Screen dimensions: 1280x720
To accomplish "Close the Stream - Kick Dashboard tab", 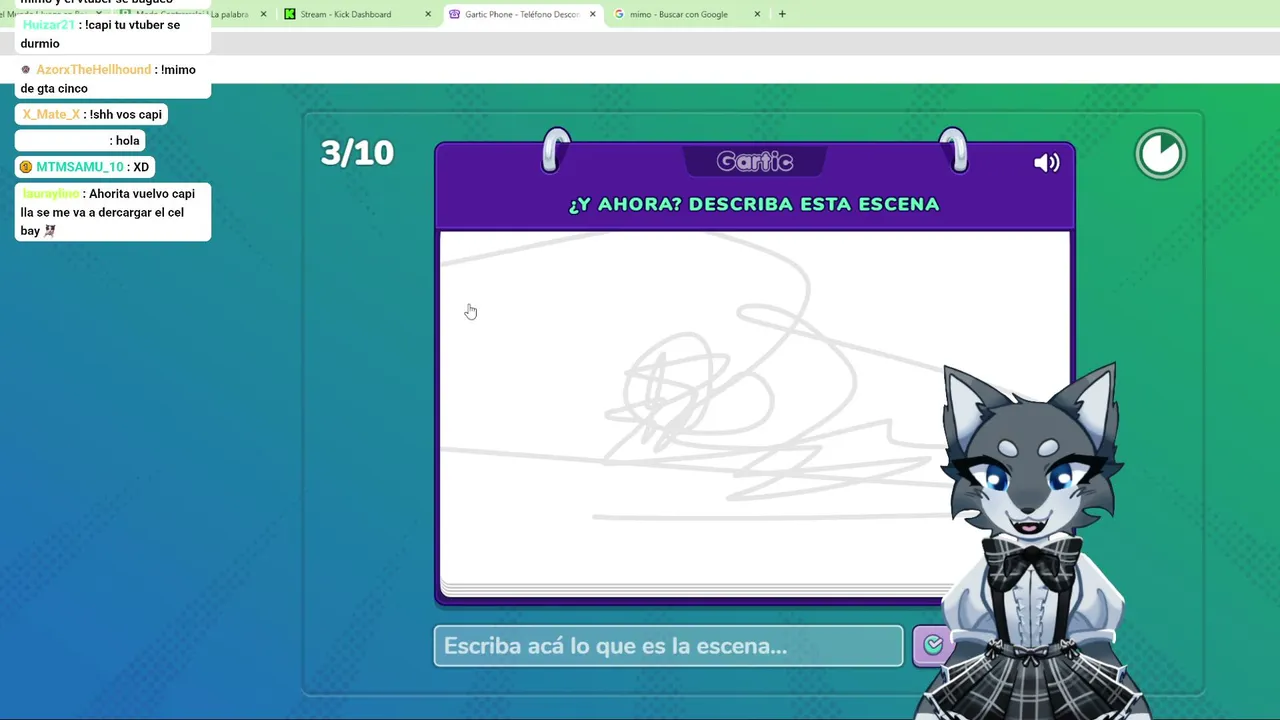I will (428, 14).
